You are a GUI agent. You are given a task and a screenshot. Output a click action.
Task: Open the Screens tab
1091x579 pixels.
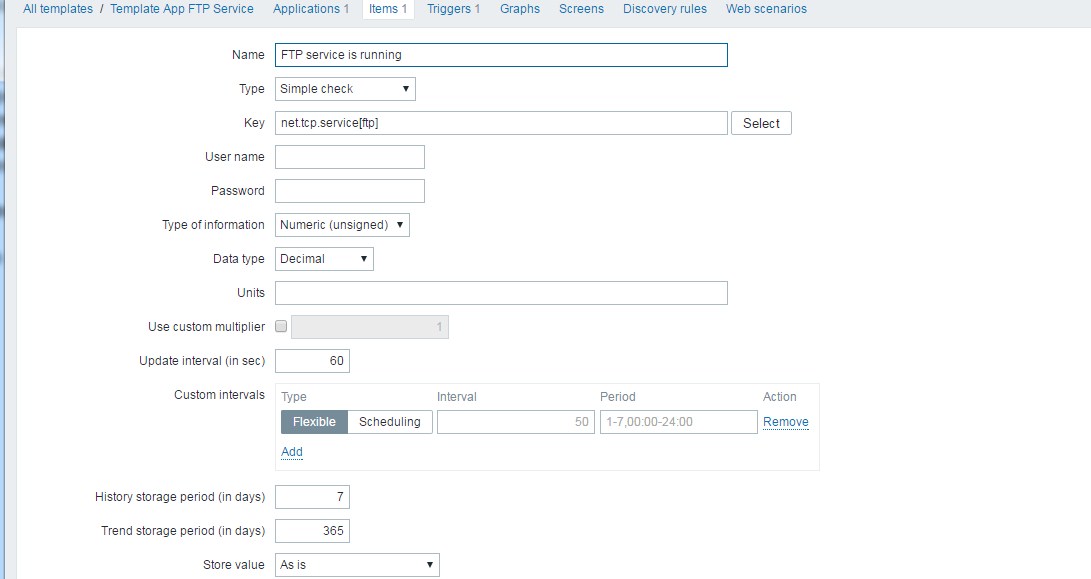click(x=581, y=9)
